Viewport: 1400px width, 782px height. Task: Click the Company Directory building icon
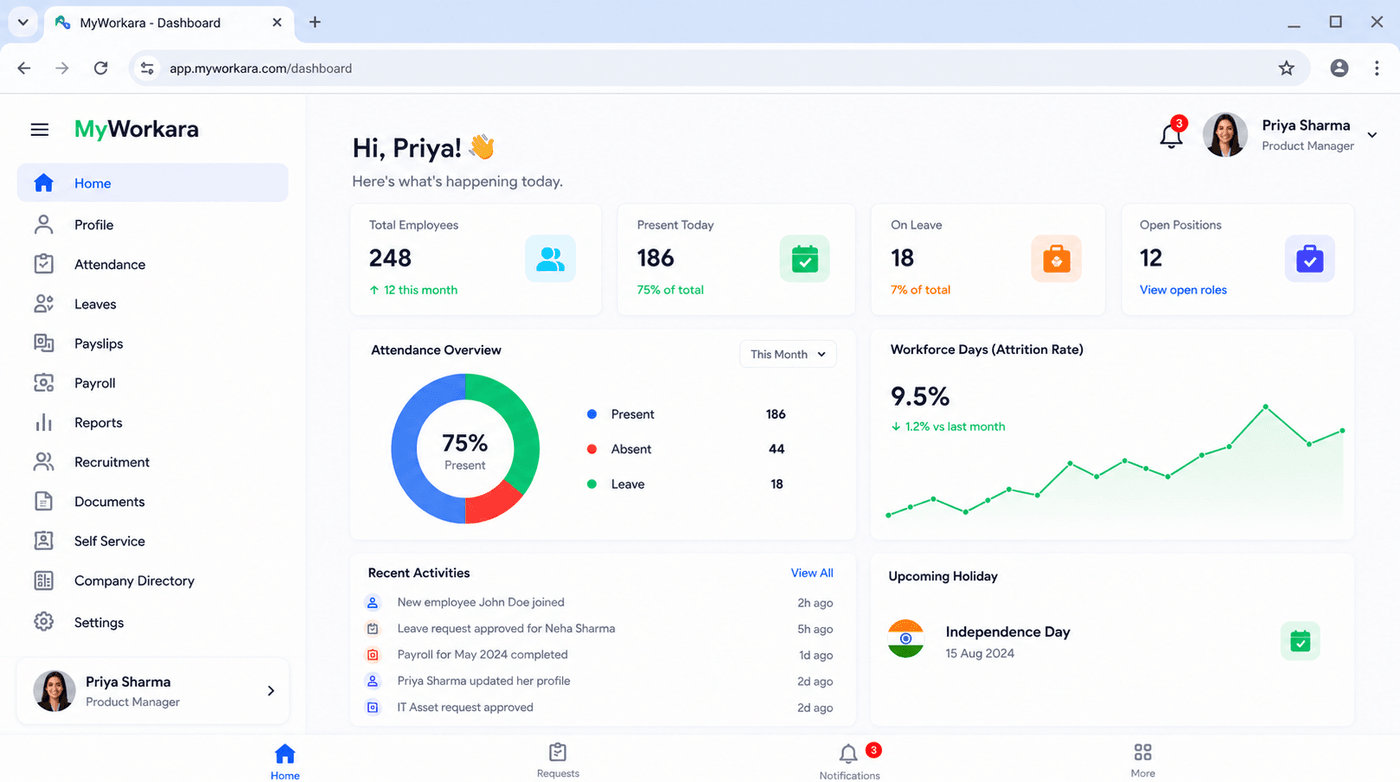(x=43, y=580)
